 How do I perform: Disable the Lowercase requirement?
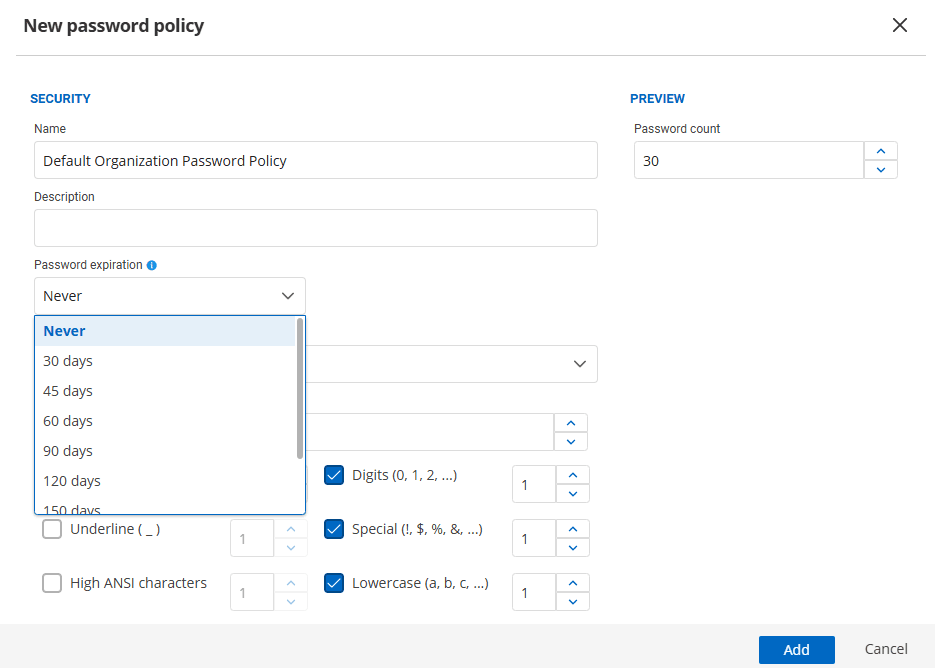pos(334,583)
